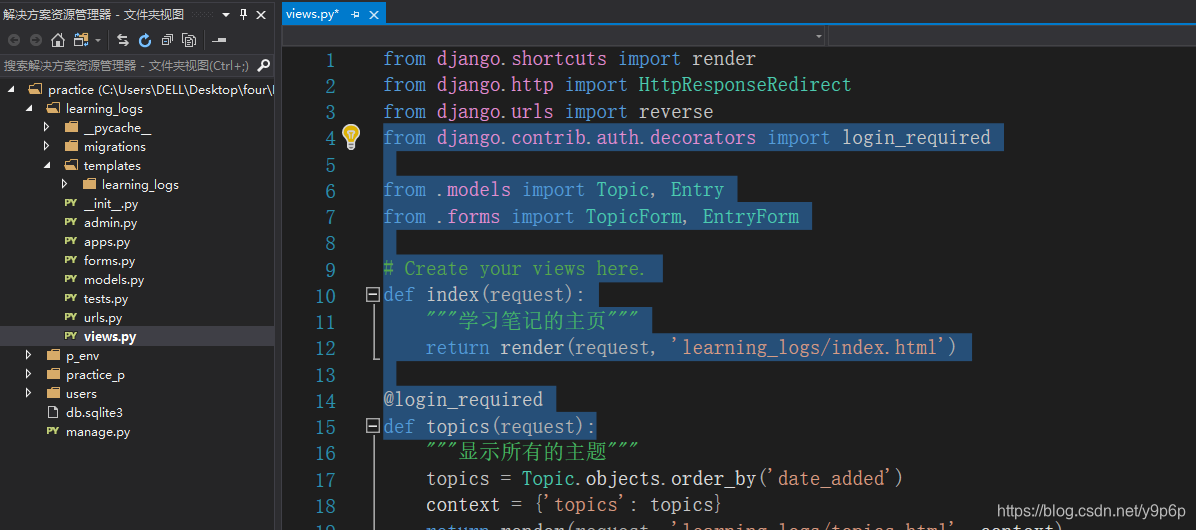This screenshot has height=530, width=1196.
Task: Open the dropdown arrow beside Switch Views icon
Action: pyautogui.click(x=98, y=40)
